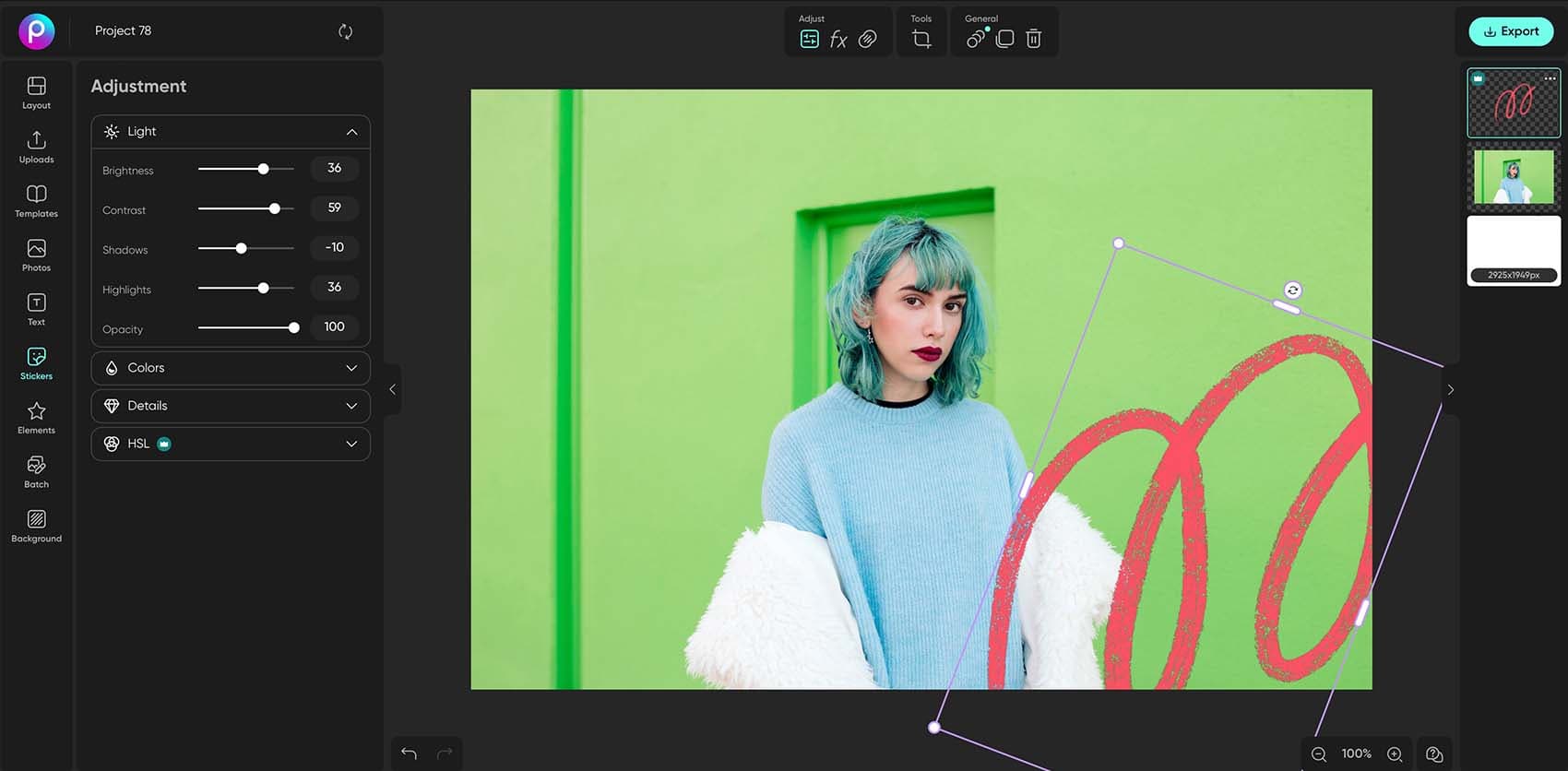Click the Export button

pos(1511,31)
